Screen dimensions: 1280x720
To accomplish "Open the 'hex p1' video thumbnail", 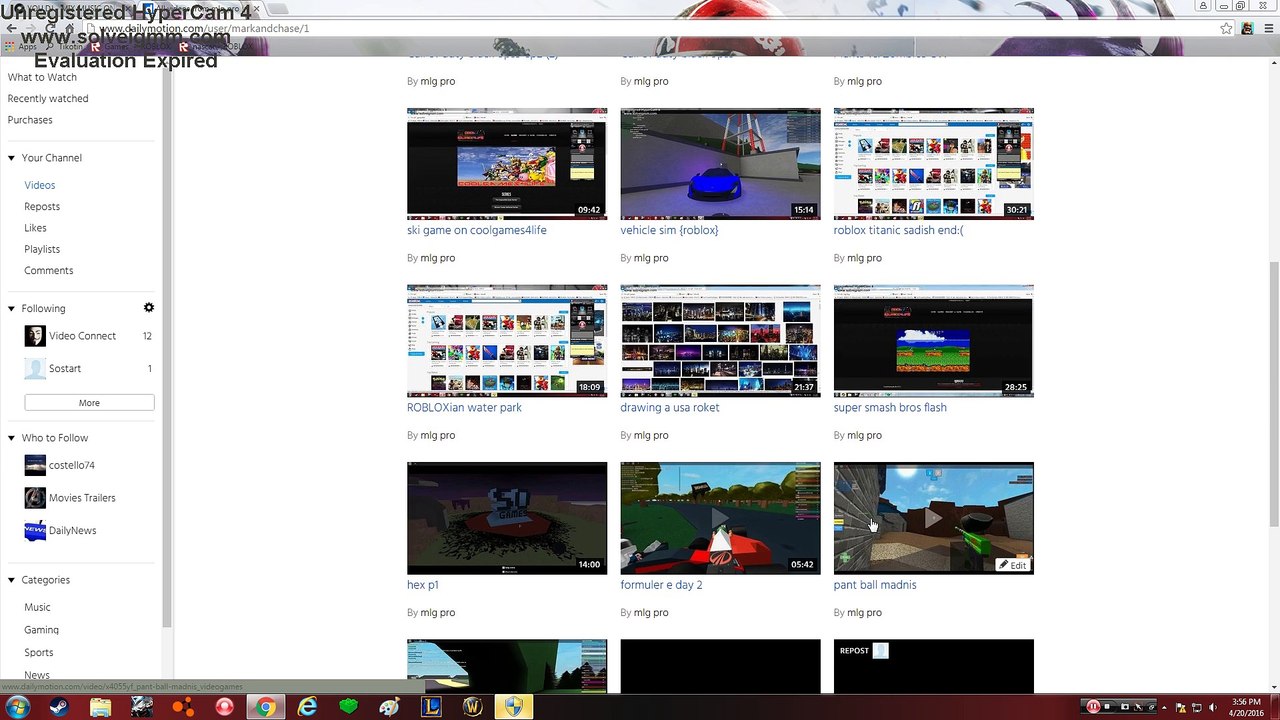I will click(507, 518).
